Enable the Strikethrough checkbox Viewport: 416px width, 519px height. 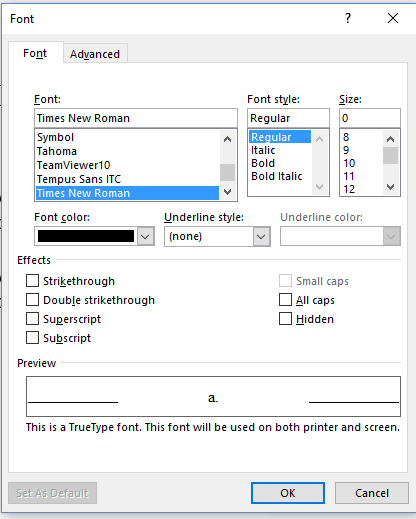coord(32,281)
